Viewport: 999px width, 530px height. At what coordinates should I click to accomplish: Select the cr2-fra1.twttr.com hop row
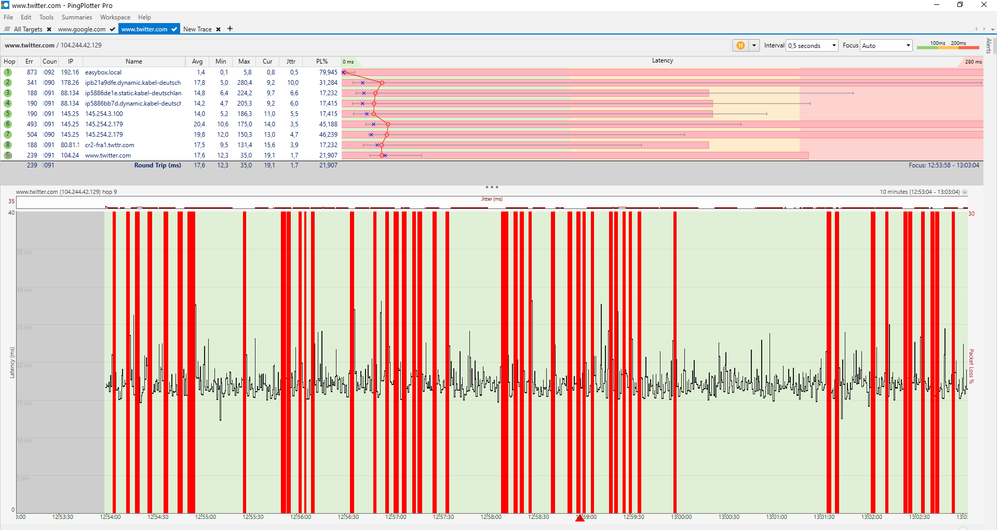[109, 145]
